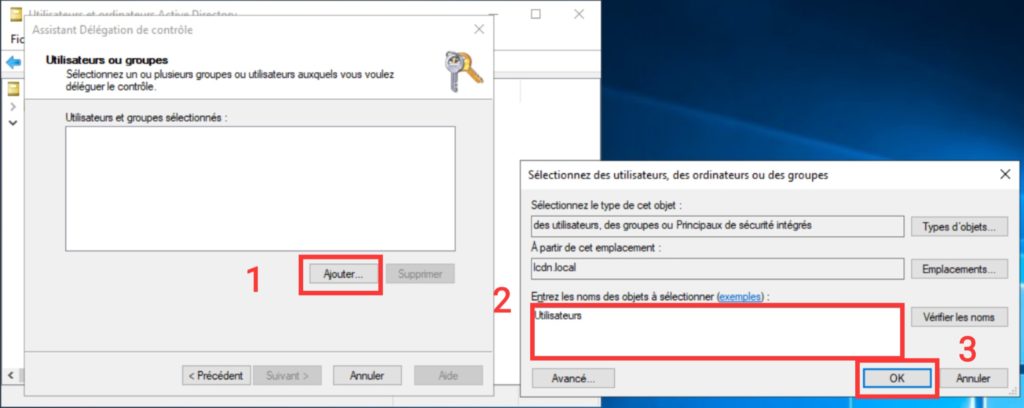Open the Avancé... search options
This screenshot has width=1024, height=408.
pos(573,378)
